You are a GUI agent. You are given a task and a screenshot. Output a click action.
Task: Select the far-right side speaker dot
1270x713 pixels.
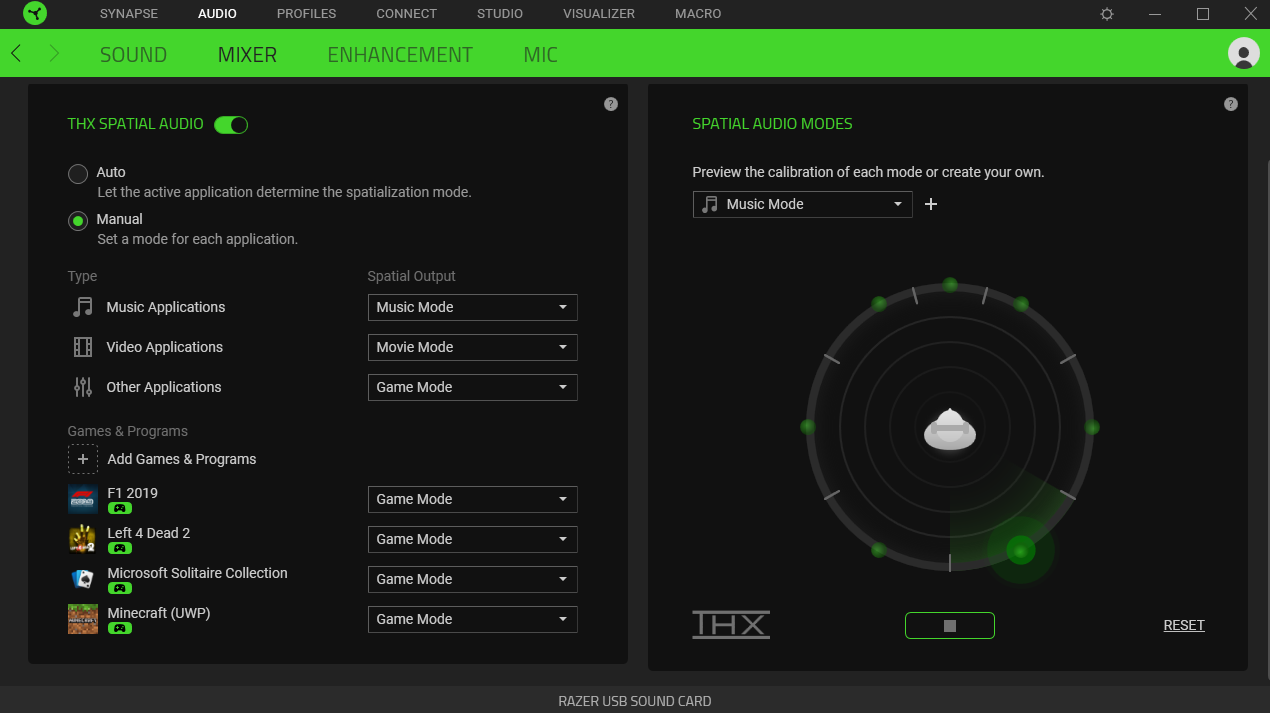click(x=1092, y=427)
